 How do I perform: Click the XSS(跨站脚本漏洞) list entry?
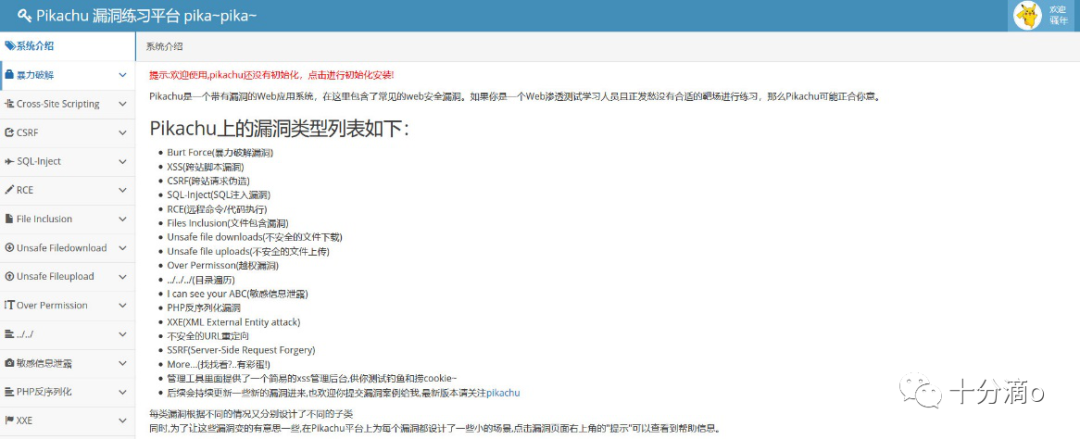click(205, 167)
